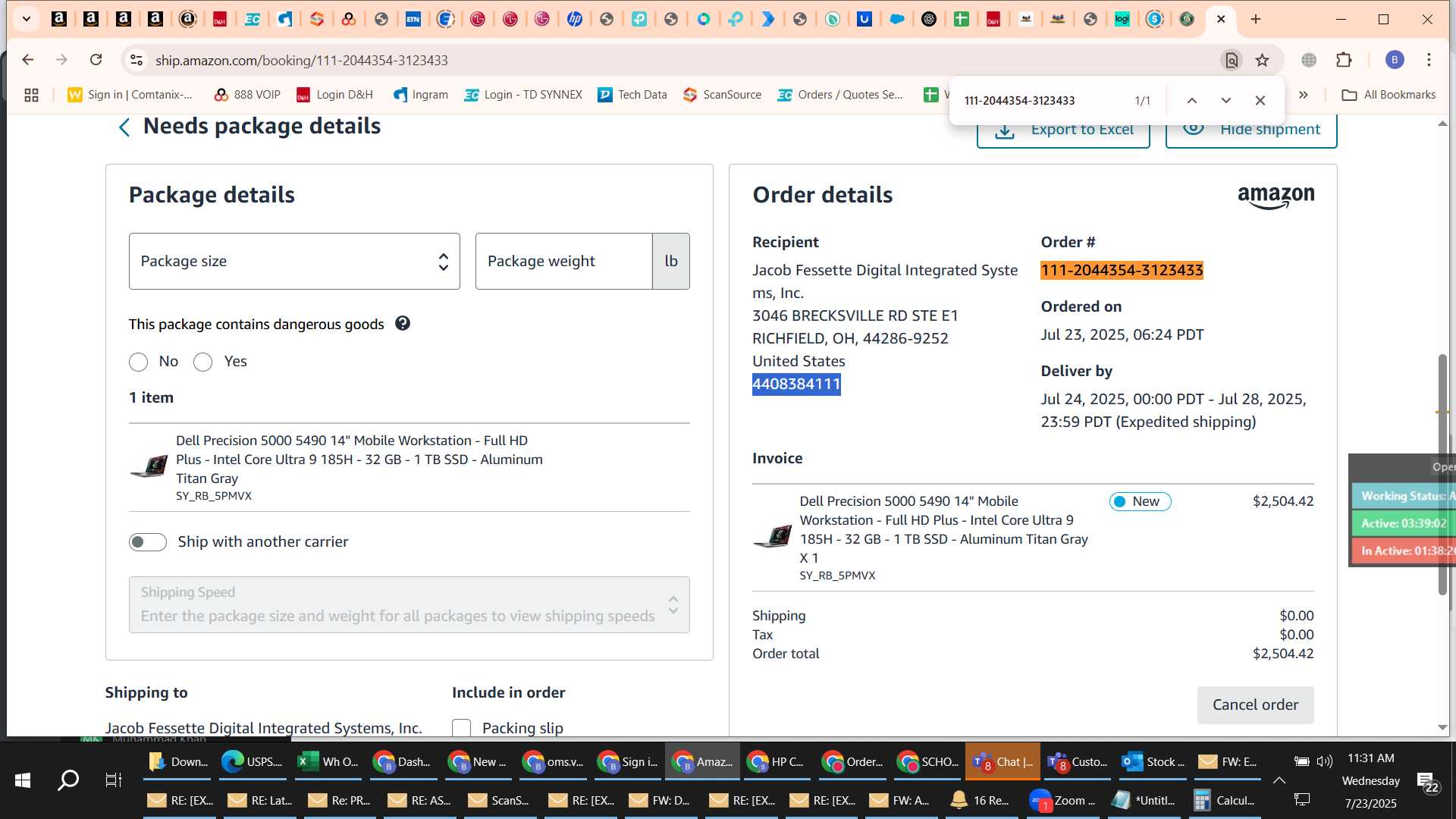Open Task View on taskbar
The height and width of the screenshot is (819, 1456).
pyautogui.click(x=114, y=780)
